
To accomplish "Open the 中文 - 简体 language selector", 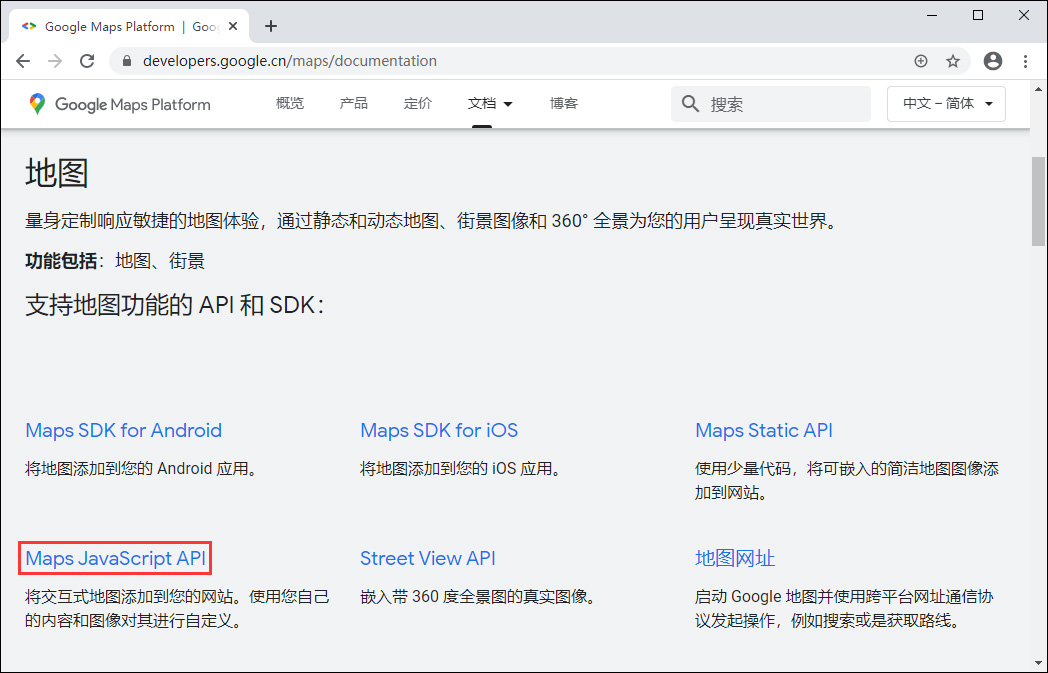I will [945, 103].
